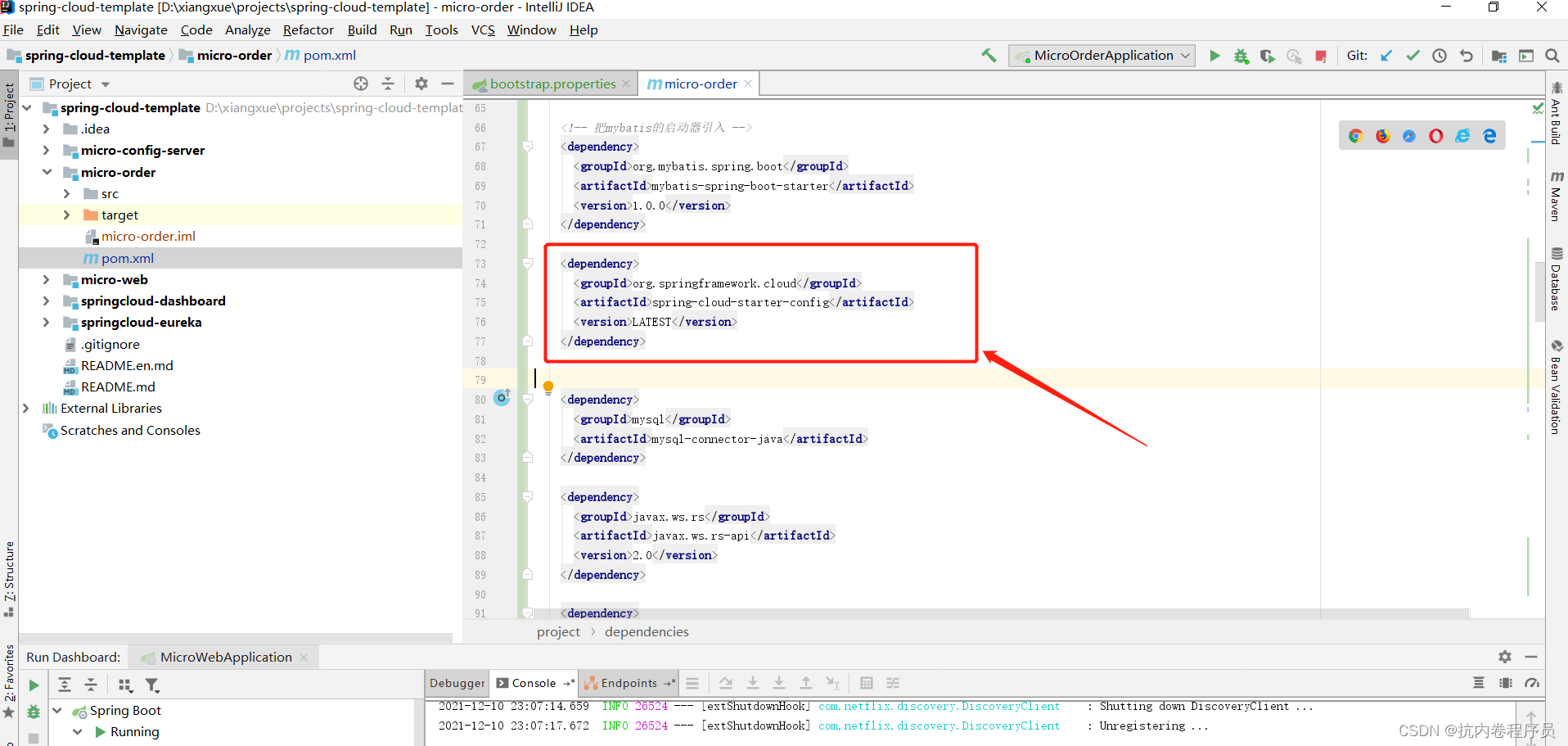Update project from Git blue arrow

click(x=1386, y=56)
